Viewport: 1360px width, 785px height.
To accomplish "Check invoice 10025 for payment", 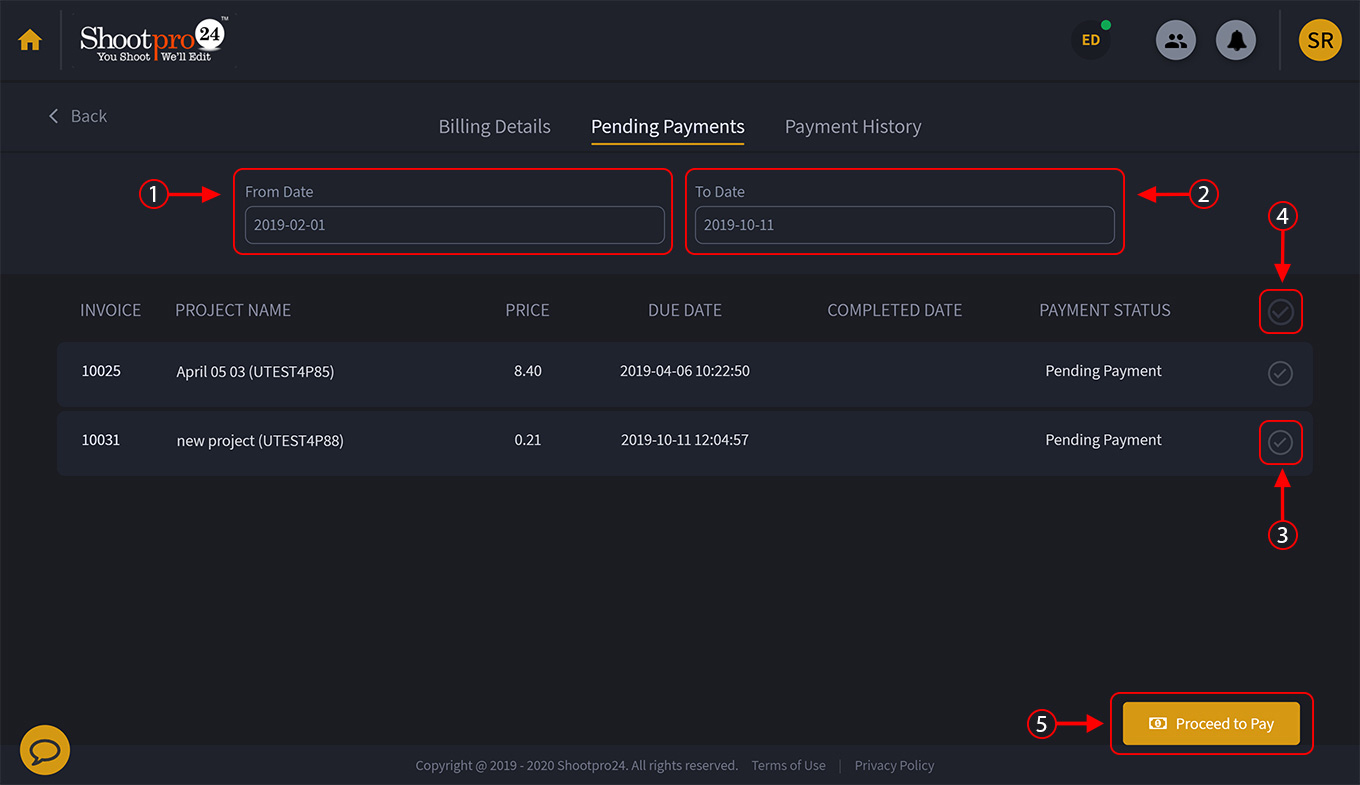I will [x=1280, y=373].
